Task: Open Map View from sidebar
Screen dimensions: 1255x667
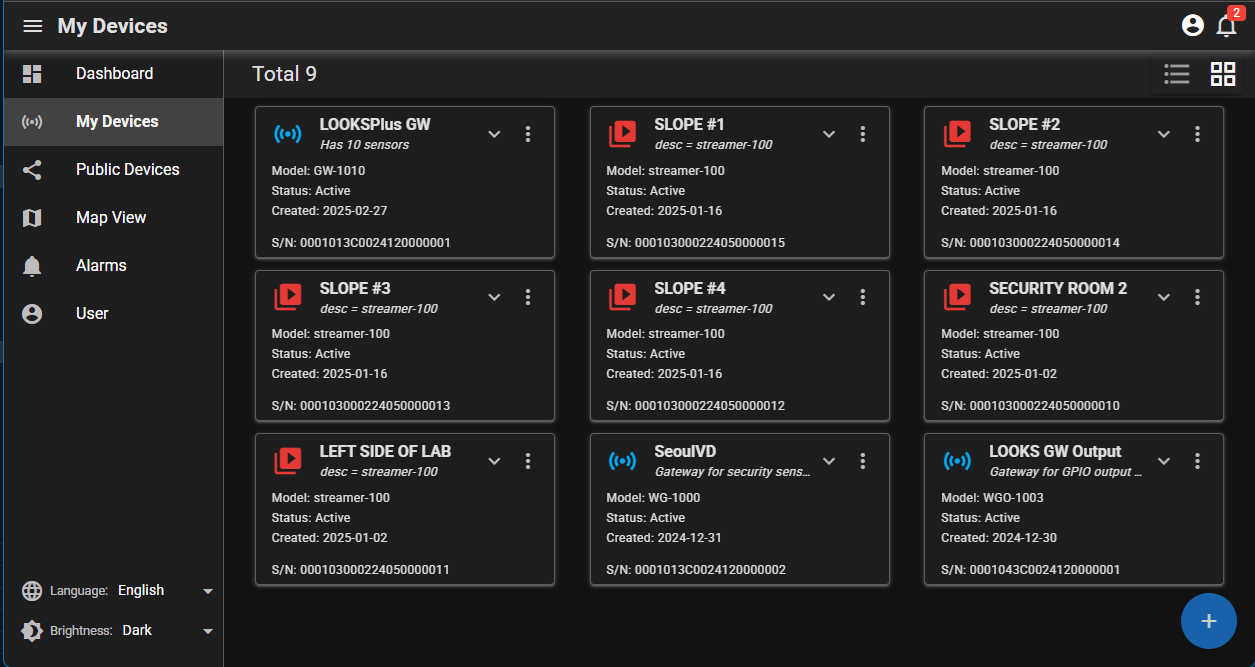Action: click(x=113, y=218)
